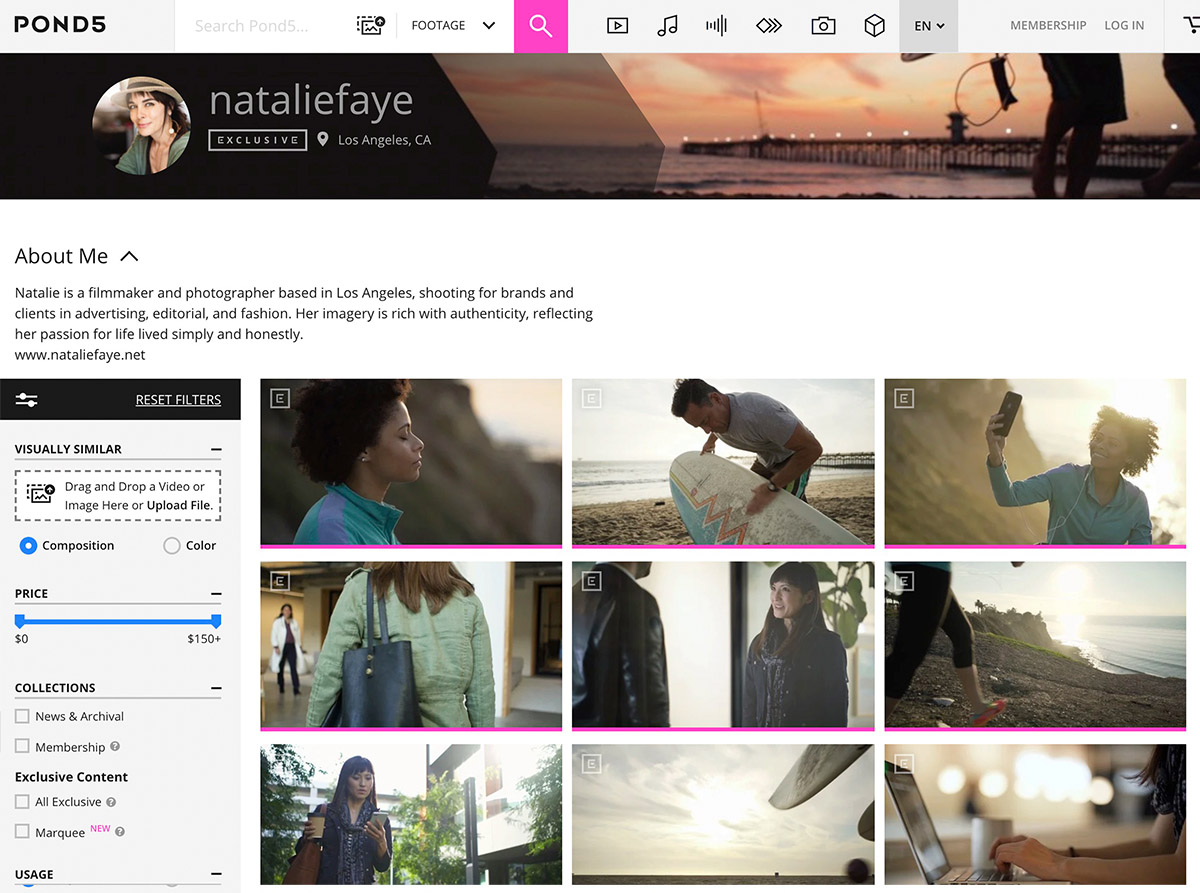The height and width of the screenshot is (893, 1200).
Task: Check the News & Archival checkbox
Action: pyautogui.click(x=22, y=716)
